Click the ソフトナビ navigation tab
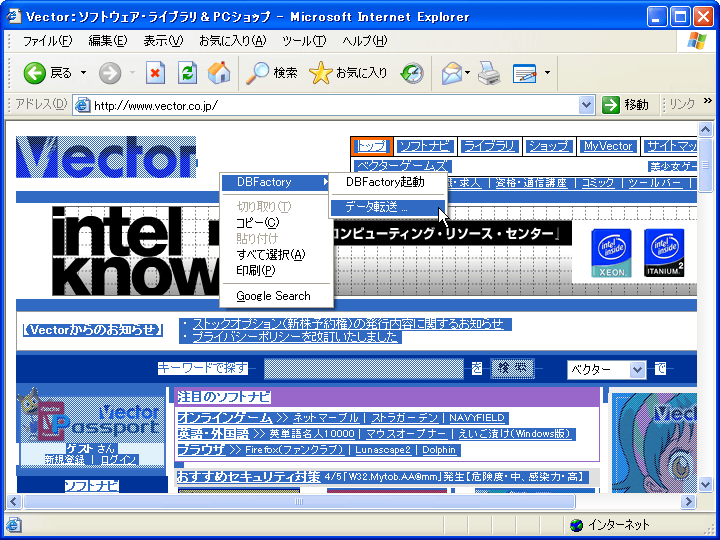The width and height of the screenshot is (720, 540). coord(425,146)
